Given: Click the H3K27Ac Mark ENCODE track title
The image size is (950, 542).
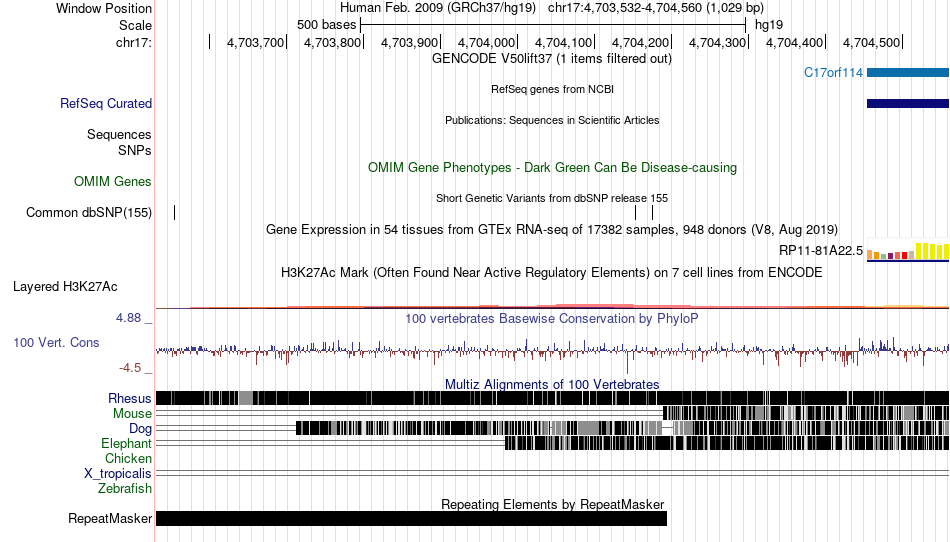Looking at the screenshot, I should [552, 273].
